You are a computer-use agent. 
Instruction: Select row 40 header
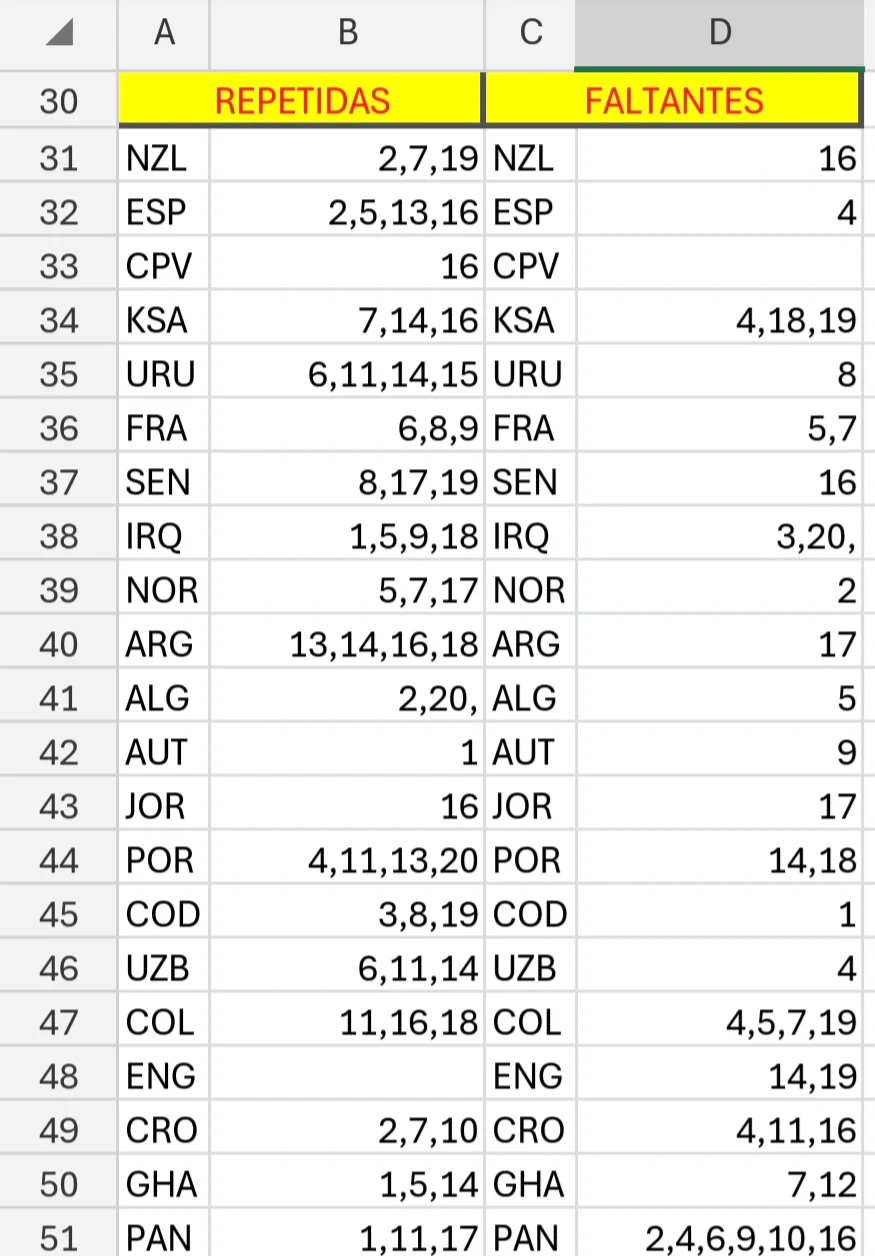pyautogui.click(x=58, y=643)
